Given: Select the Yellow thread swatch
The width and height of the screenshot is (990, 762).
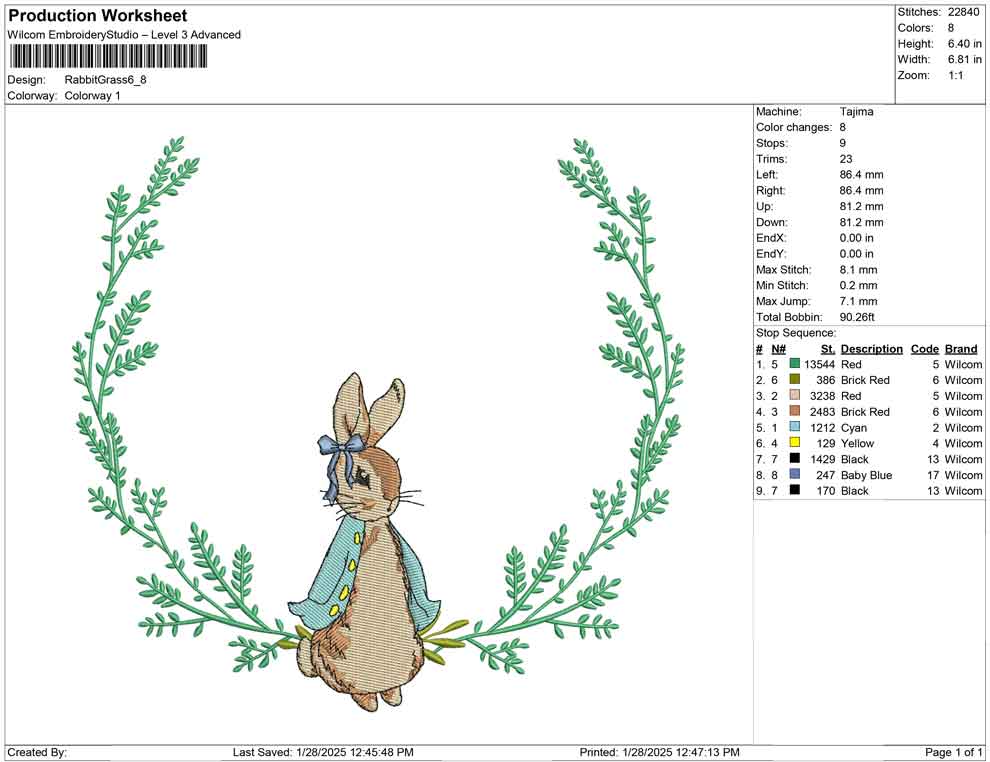Looking at the screenshot, I should 795,443.
